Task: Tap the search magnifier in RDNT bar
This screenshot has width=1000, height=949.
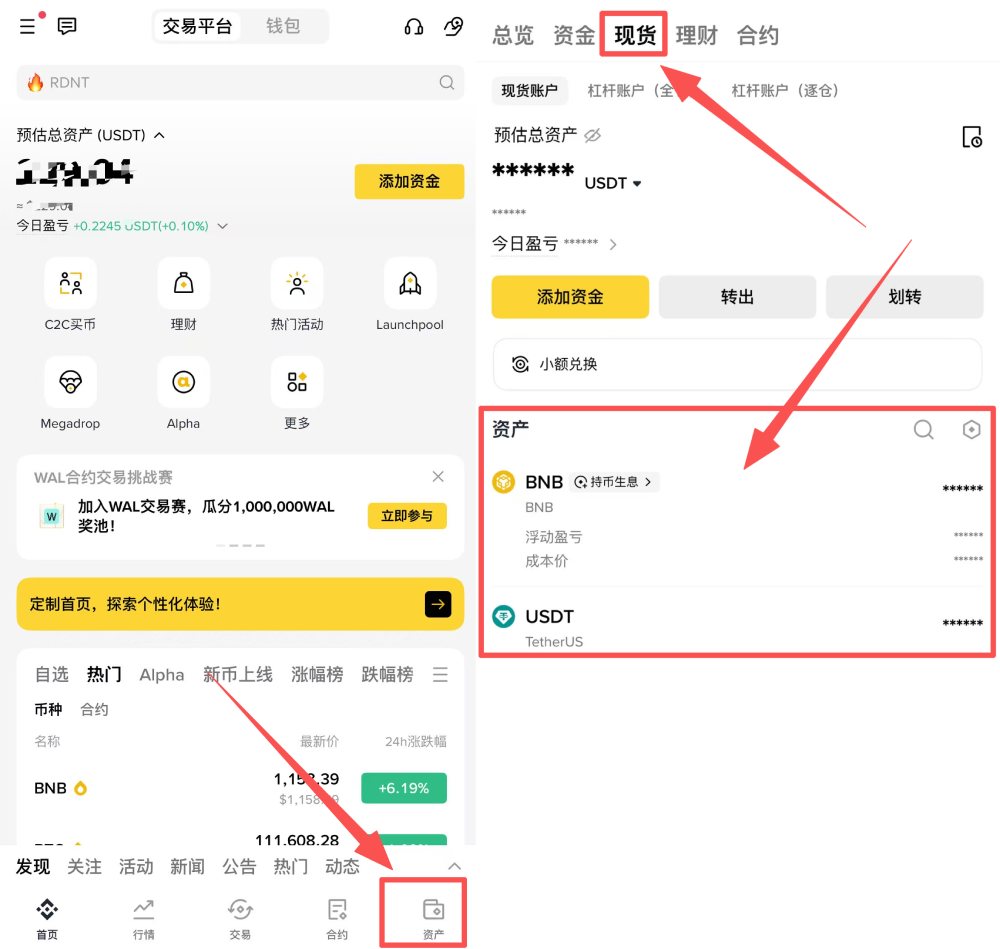Action: (447, 82)
